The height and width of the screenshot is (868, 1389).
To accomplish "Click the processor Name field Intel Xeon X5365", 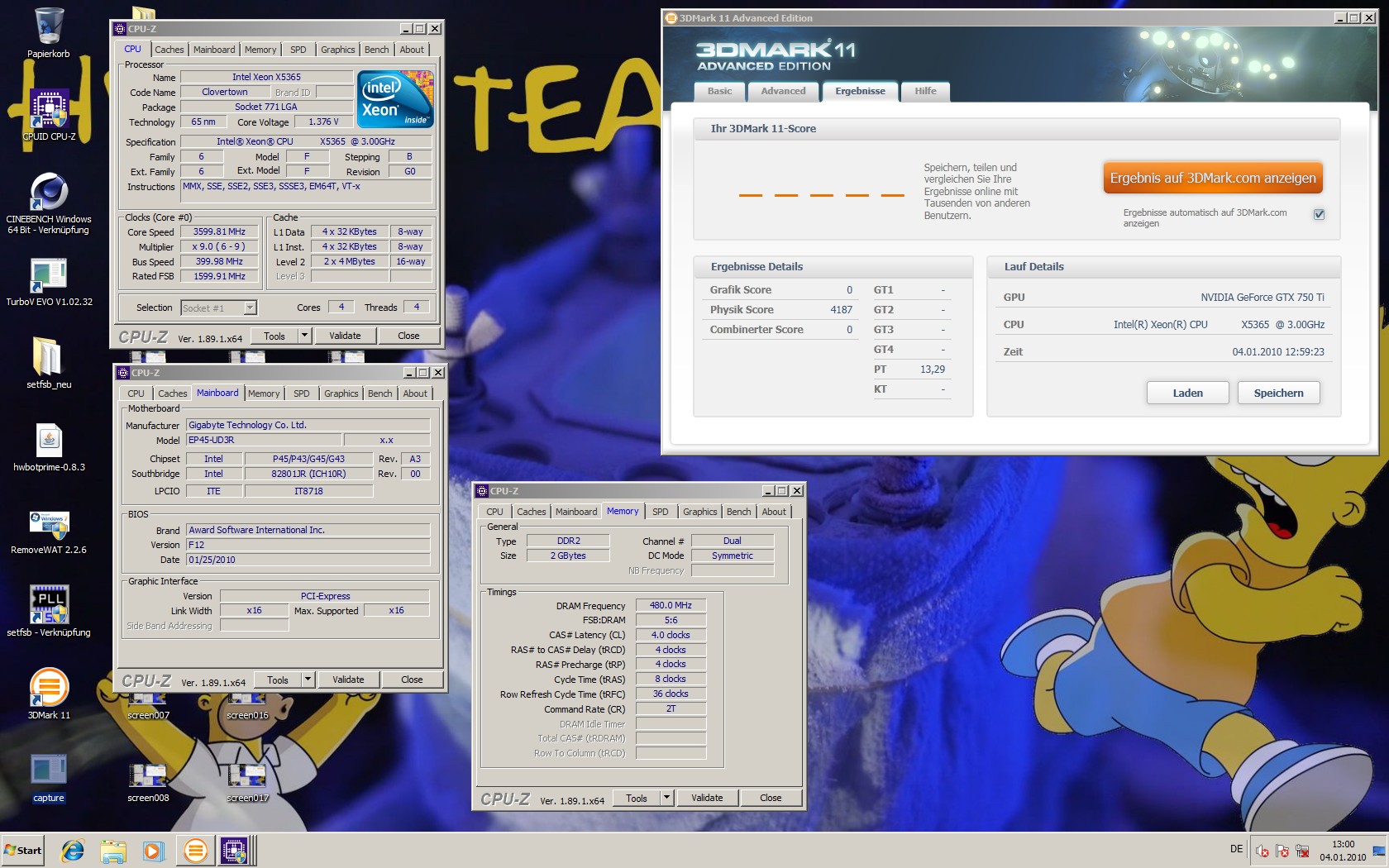I will pos(266,77).
